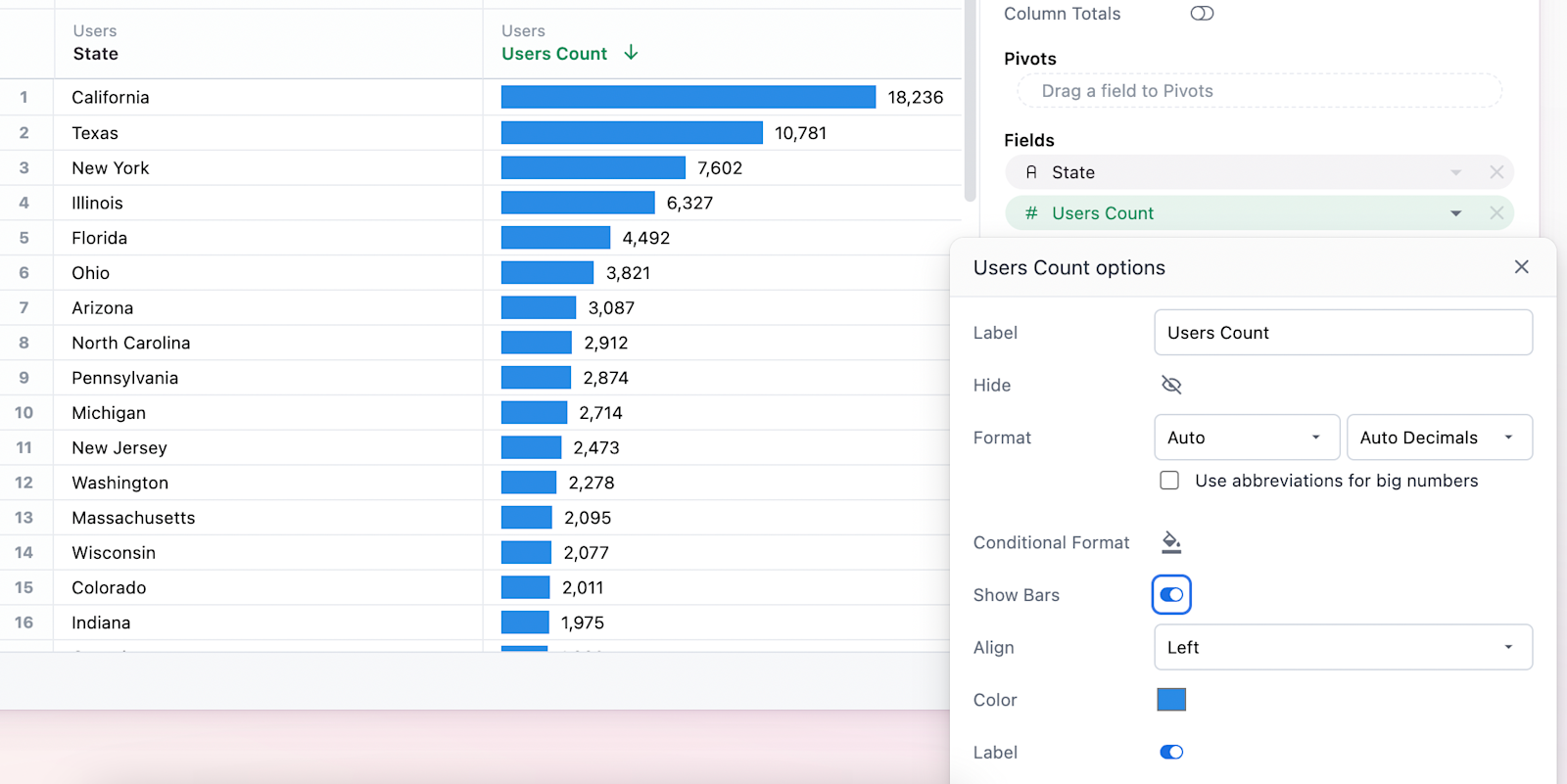Check Use abbreviations for big numbers
The height and width of the screenshot is (784, 1567).
click(1169, 481)
